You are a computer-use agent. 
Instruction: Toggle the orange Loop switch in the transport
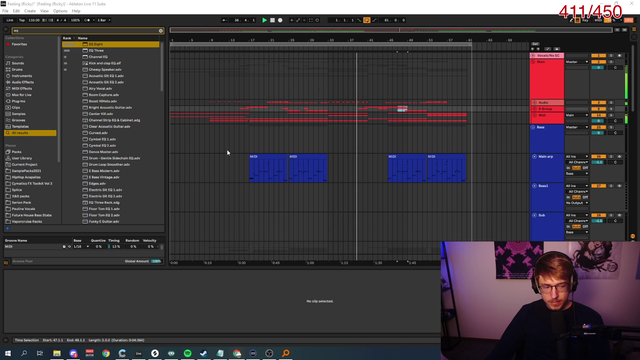point(367,20)
